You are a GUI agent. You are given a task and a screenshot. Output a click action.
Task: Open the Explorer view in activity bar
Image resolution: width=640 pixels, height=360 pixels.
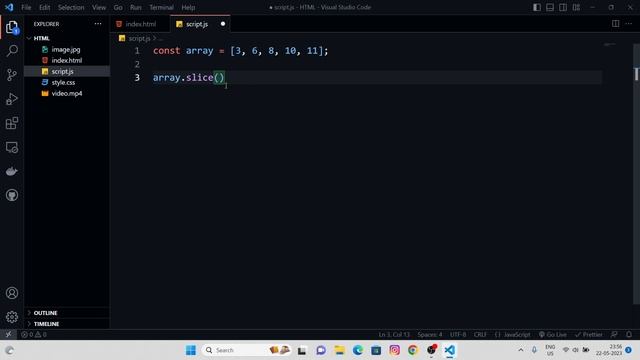click(12, 27)
